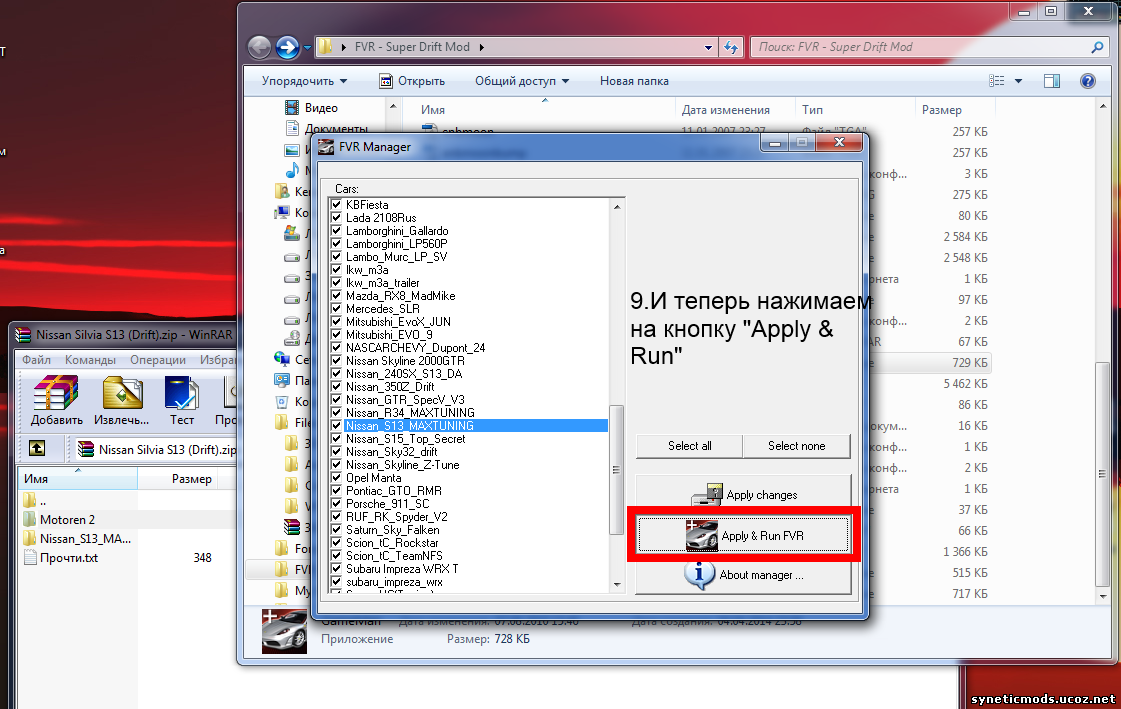Expand the Общий доступ dropdown
This screenshot has width=1121, height=709.
pyautogui.click(x=521, y=81)
